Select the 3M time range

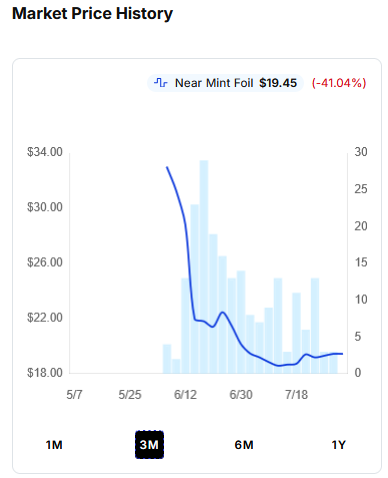(149, 445)
